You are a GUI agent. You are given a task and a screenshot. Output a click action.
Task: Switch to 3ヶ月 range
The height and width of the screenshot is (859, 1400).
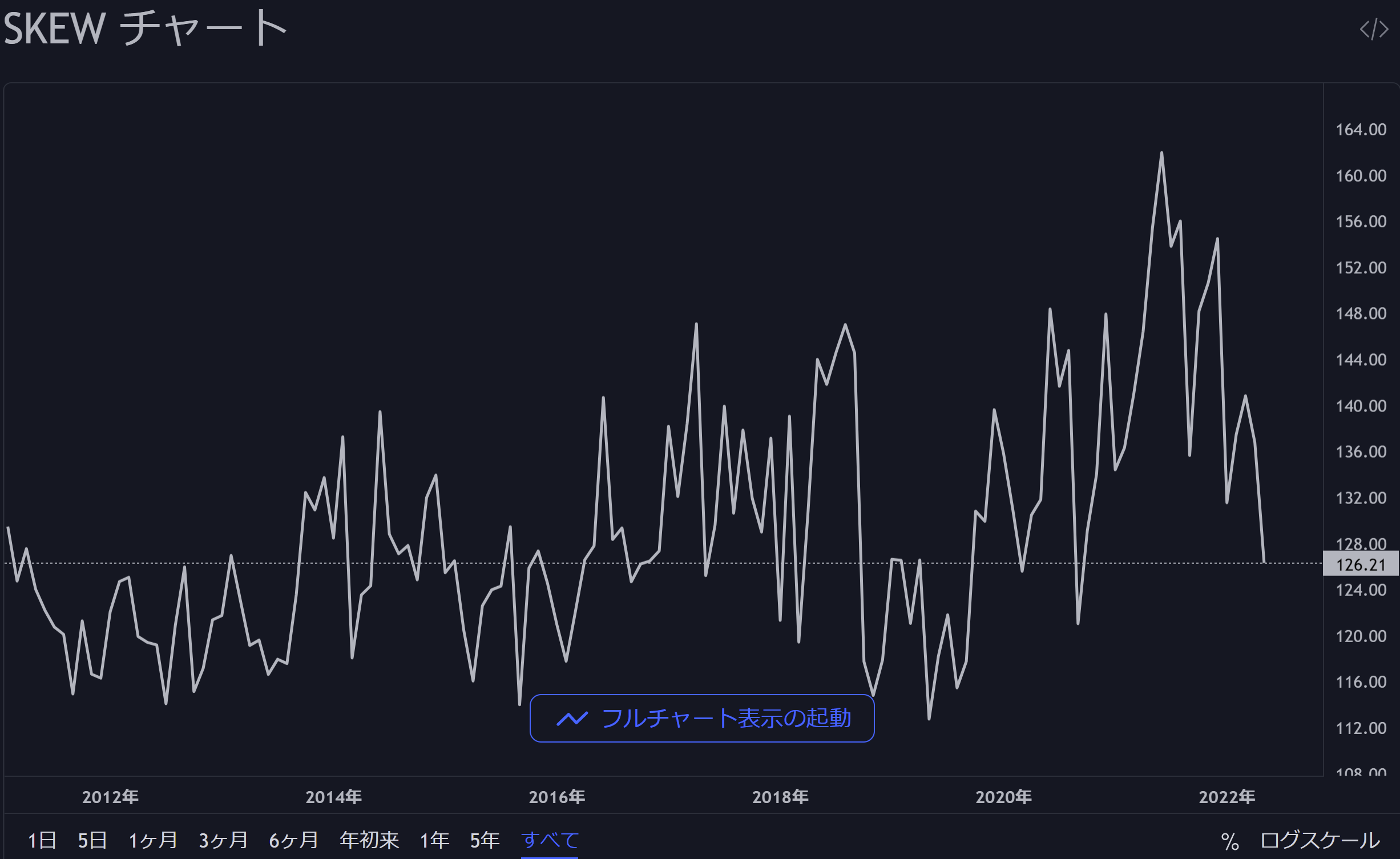[x=223, y=840]
